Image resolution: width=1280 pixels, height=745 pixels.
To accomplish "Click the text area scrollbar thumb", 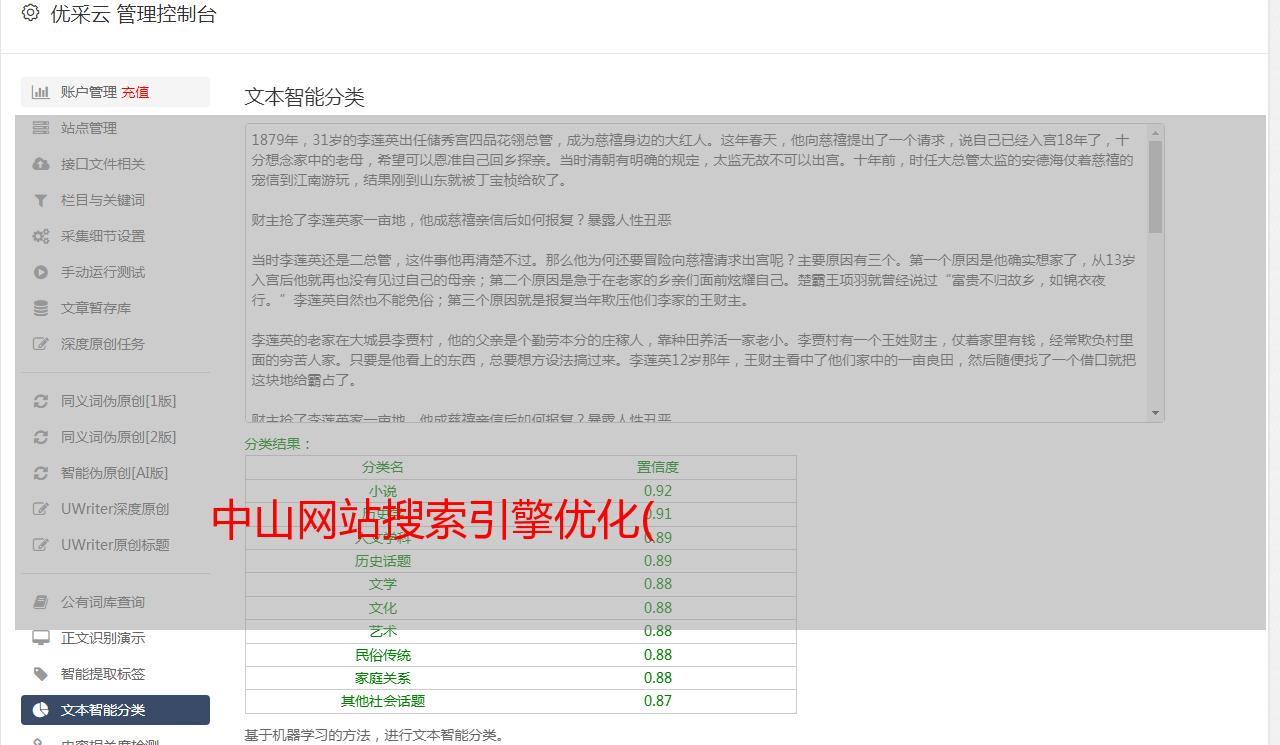I will (1156, 186).
